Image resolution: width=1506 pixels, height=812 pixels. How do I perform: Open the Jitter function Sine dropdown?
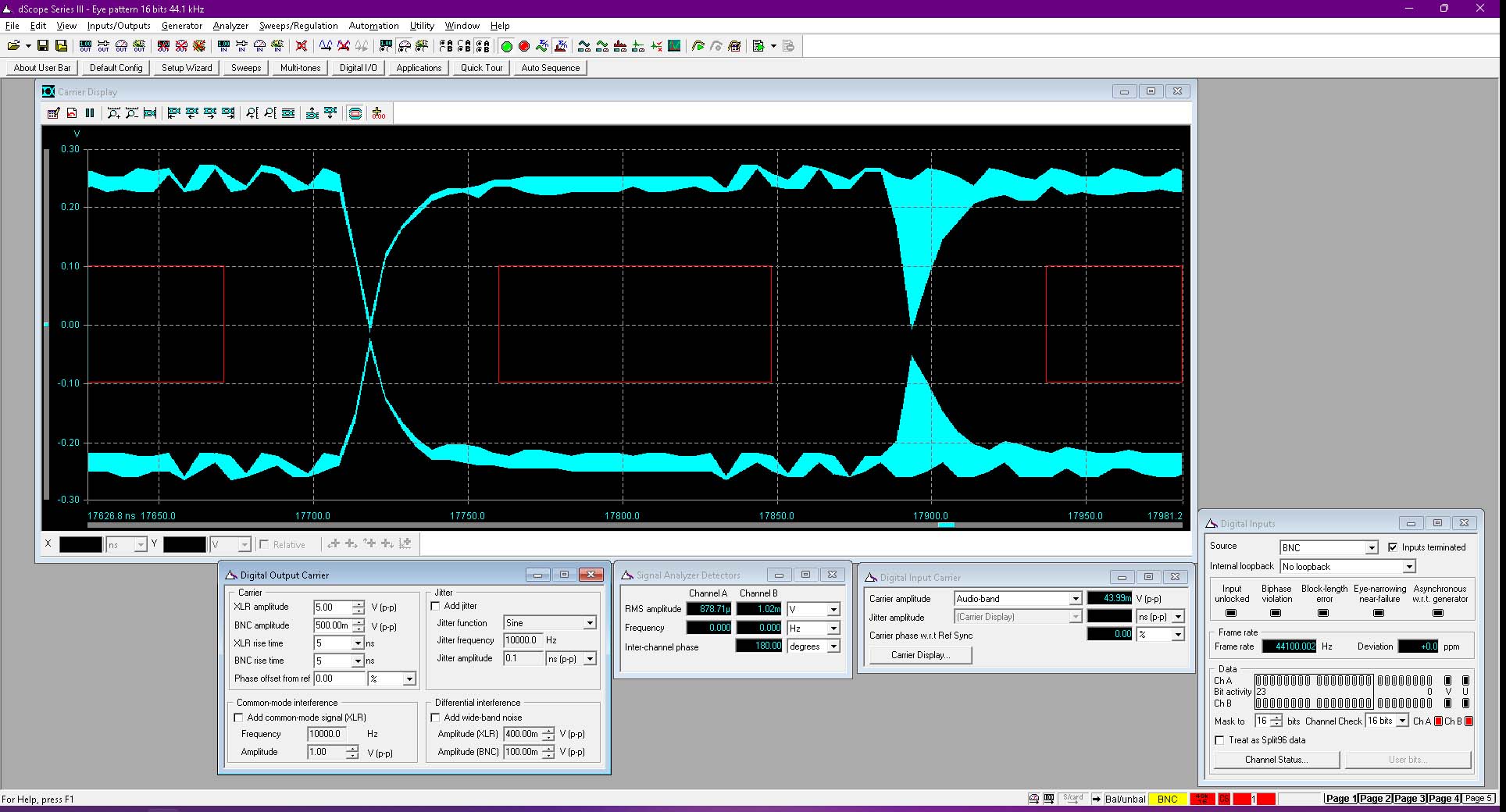pyautogui.click(x=590, y=623)
